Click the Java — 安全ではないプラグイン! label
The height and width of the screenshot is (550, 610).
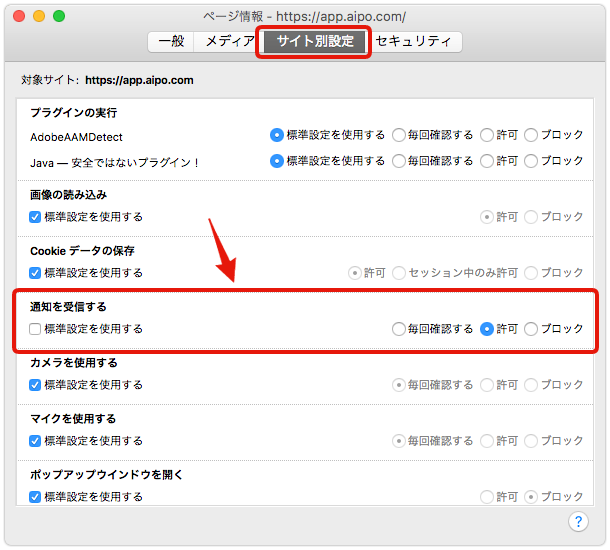point(115,163)
